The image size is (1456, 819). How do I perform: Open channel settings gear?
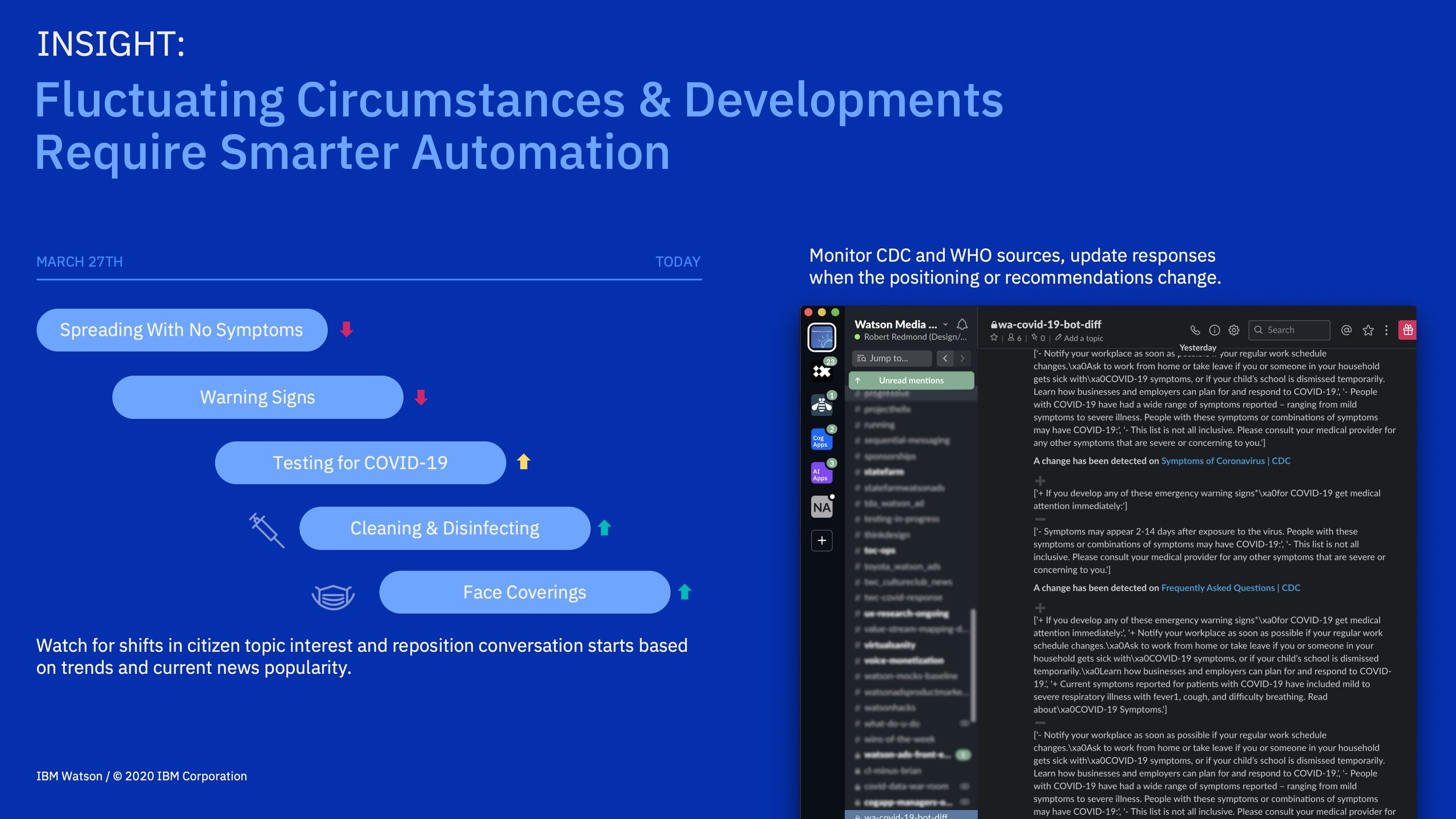pos(1234,330)
